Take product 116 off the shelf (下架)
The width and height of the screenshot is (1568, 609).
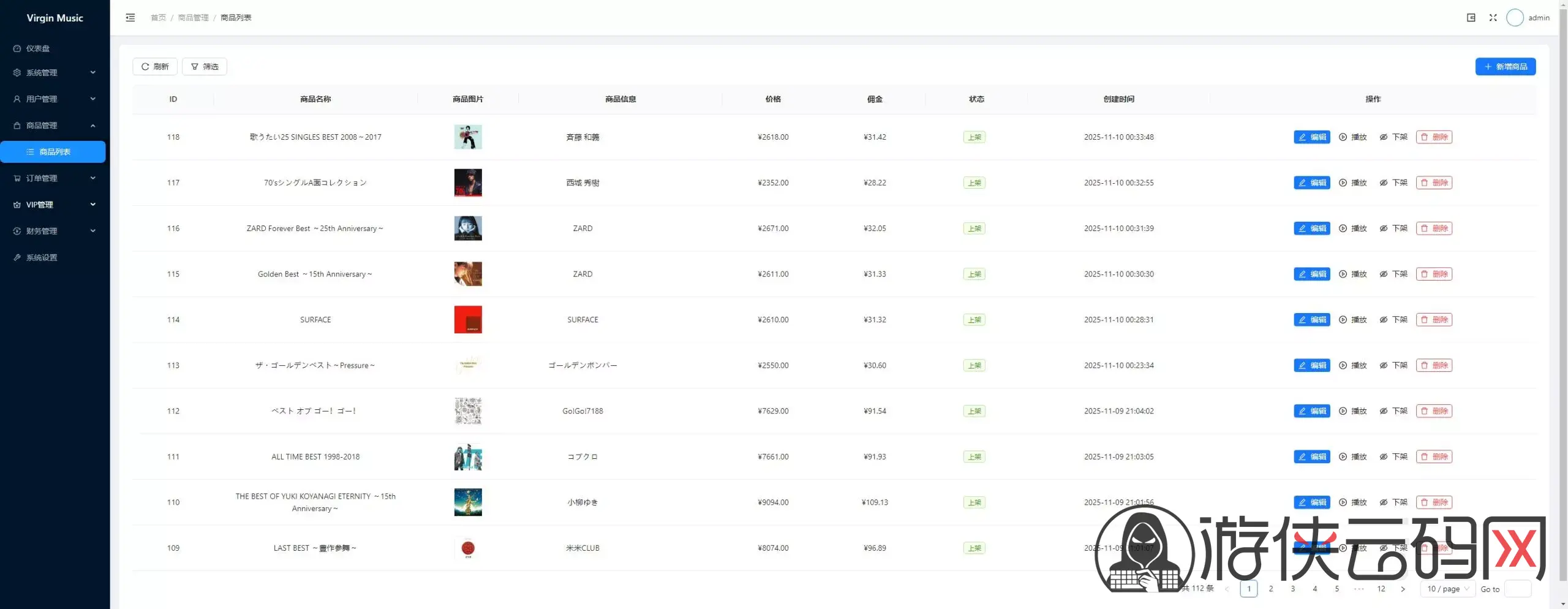click(1393, 229)
